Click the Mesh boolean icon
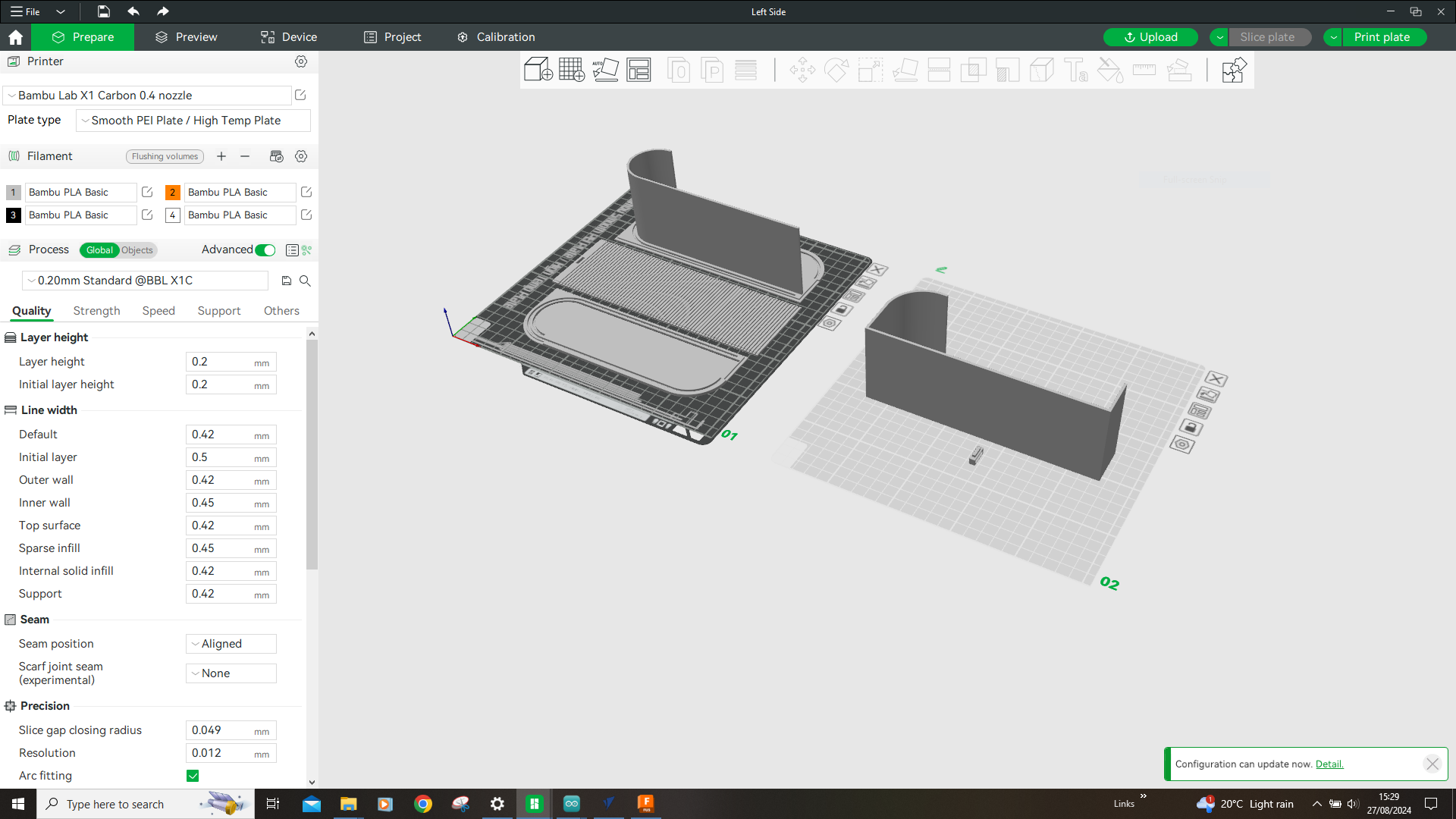The width and height of the screenshot is (1456, 819). tap(973, 71)
